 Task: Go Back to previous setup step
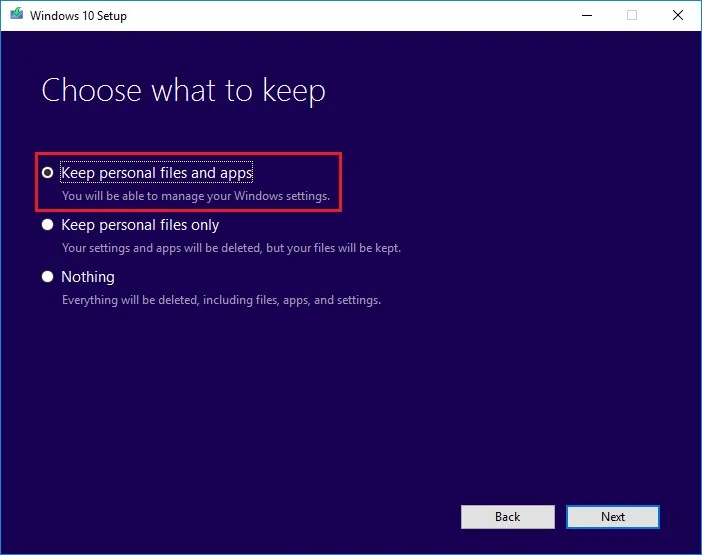click(508, 517)
